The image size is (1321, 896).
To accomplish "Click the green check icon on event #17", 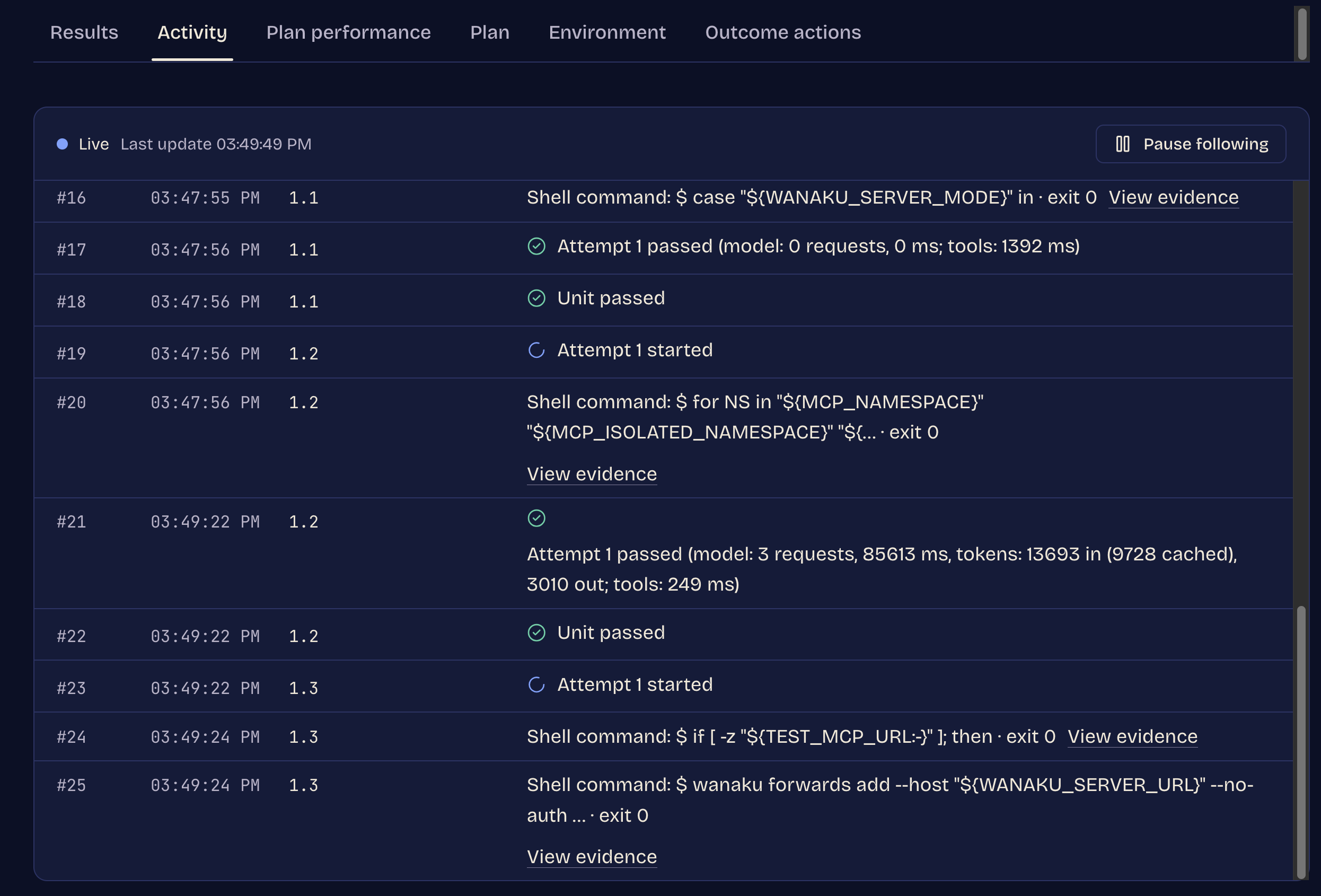I will click(x=536, y=246).
